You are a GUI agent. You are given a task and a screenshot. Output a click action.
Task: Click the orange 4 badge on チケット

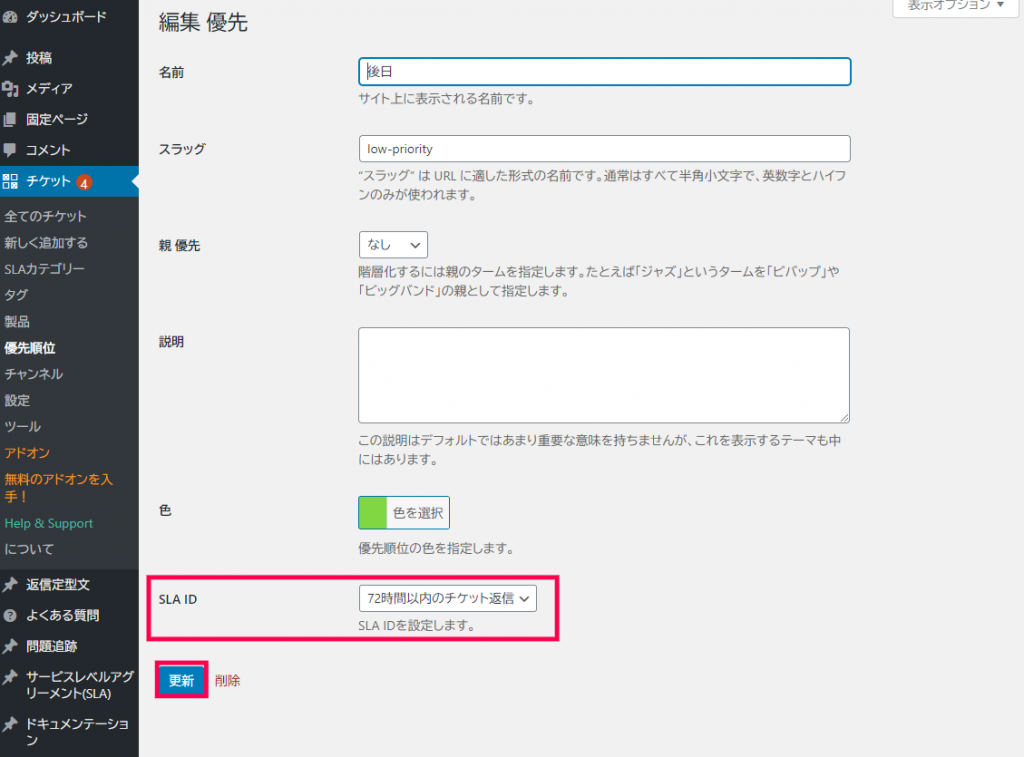[84, 183]
